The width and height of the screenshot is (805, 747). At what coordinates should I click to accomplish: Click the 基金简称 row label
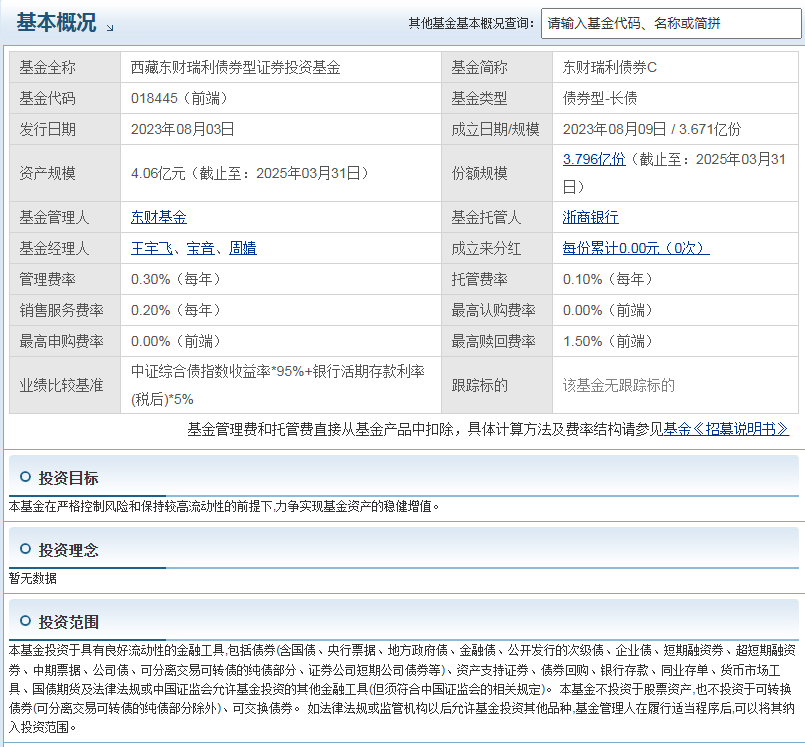point(479,67)
